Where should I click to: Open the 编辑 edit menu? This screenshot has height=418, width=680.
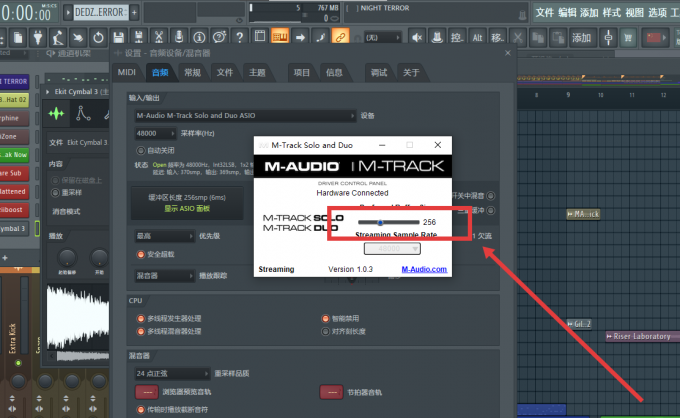coord(567,13)
